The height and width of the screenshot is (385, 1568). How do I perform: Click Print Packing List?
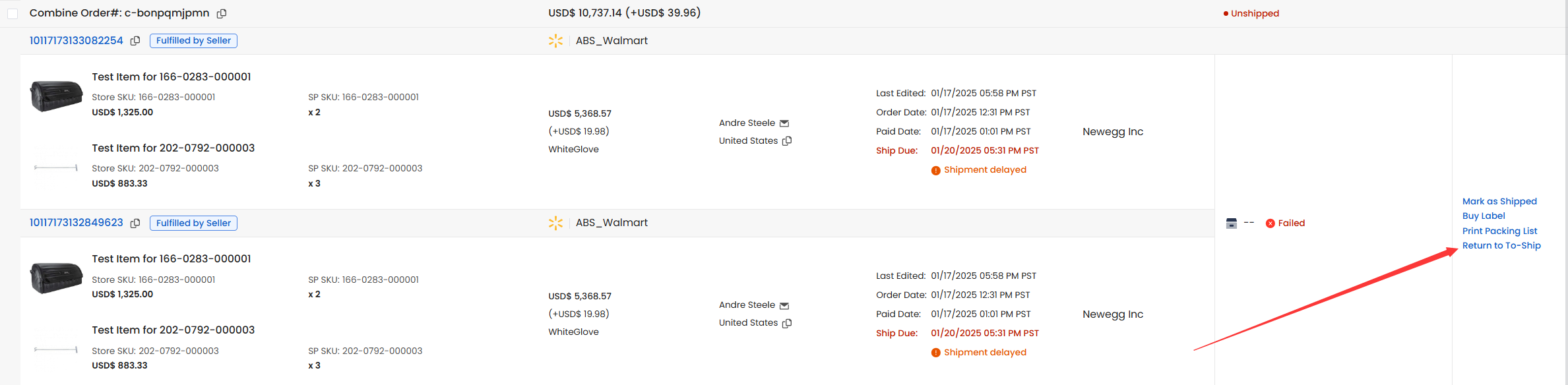click(x=1499, y=231)
